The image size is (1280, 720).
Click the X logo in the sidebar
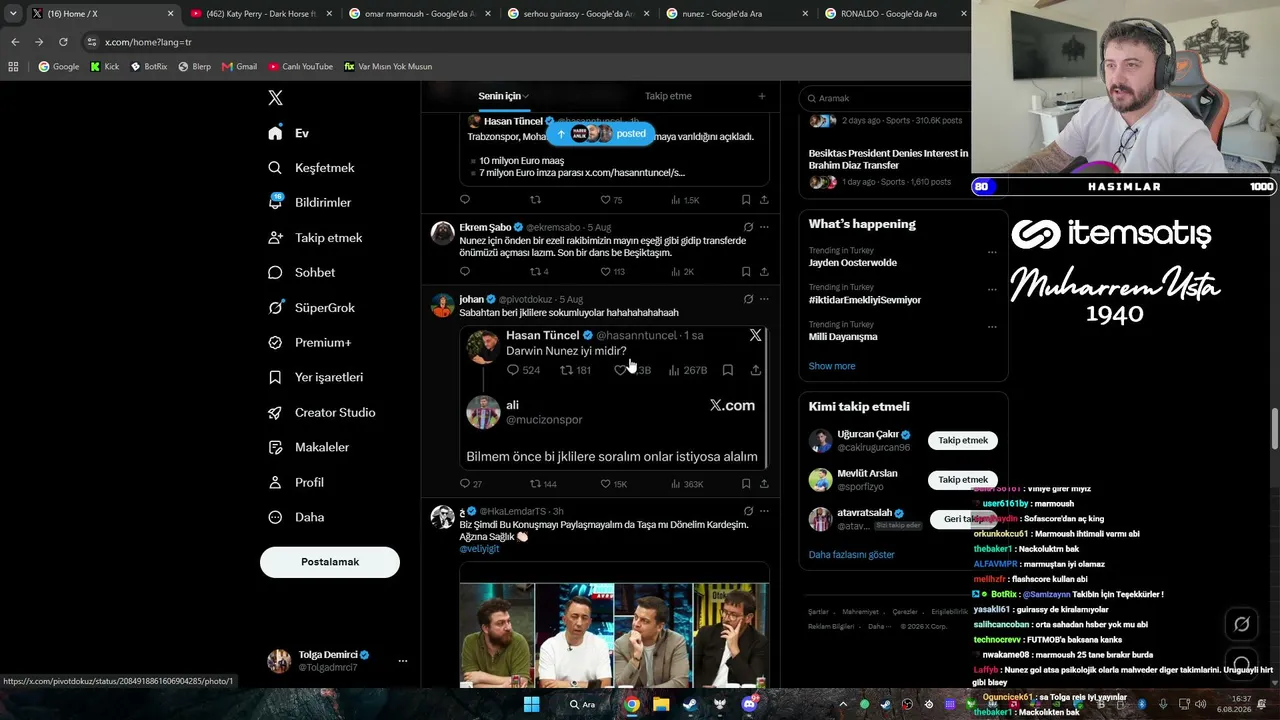276,97
